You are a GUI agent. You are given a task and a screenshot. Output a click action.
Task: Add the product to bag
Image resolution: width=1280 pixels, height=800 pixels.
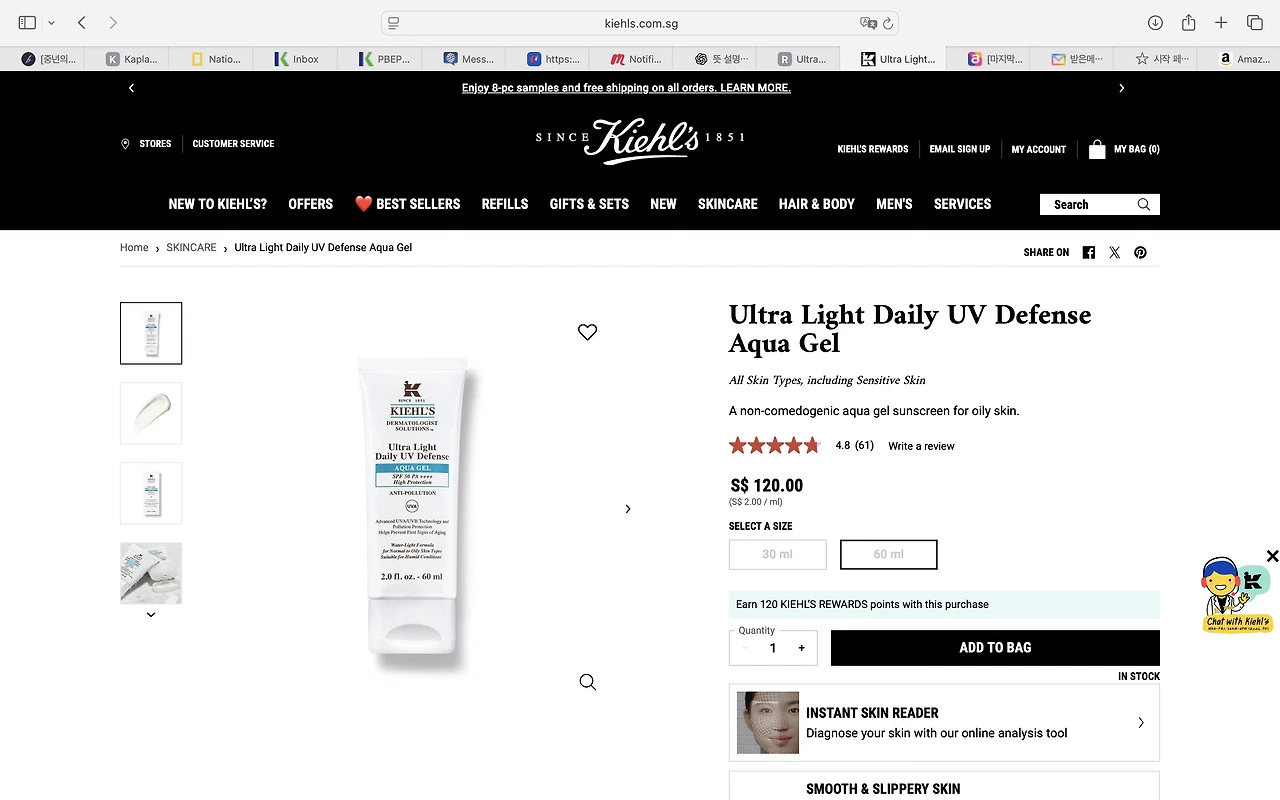995,648
